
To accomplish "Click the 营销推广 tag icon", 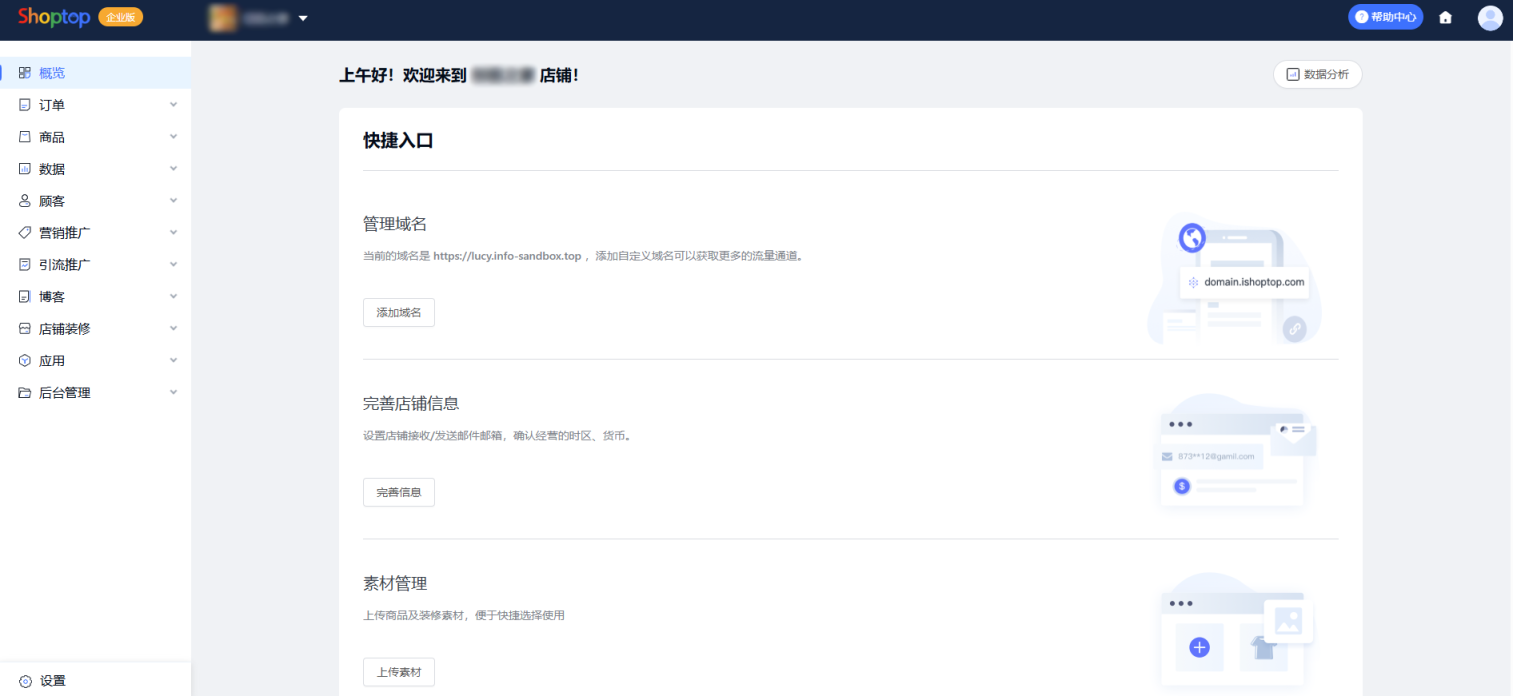I will [x=25, y=233].
